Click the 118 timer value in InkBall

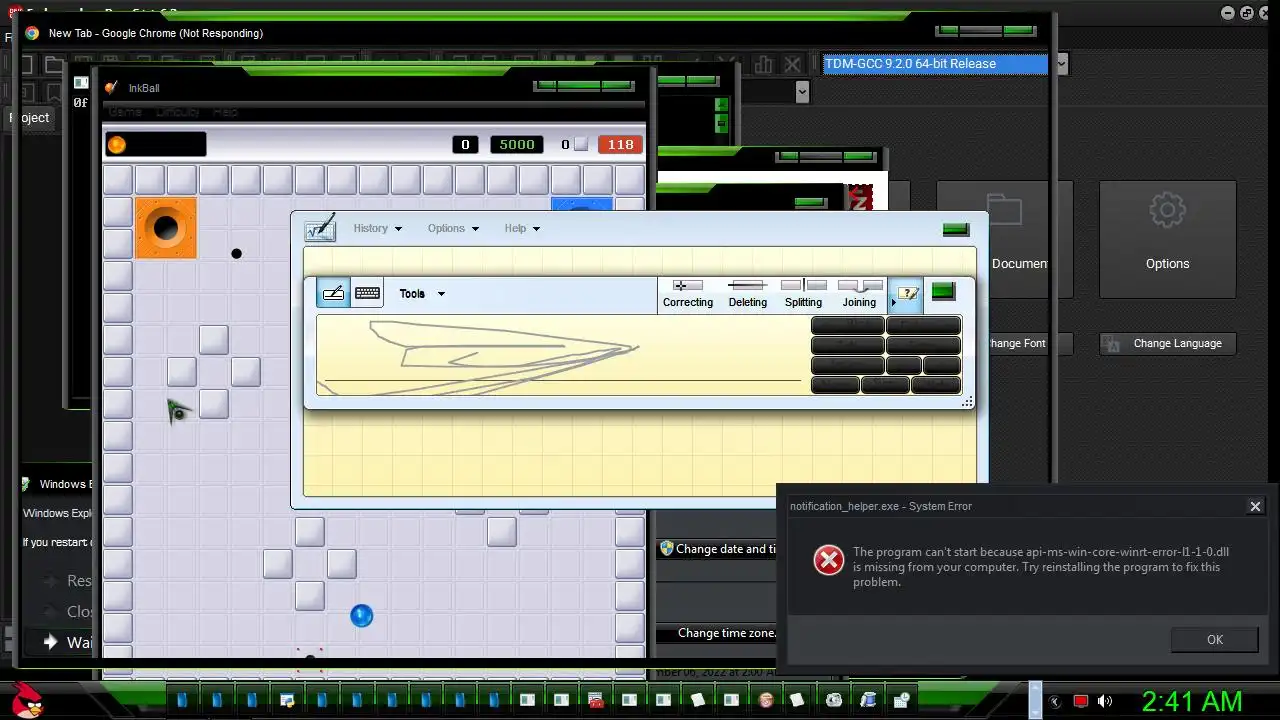tap(620, 145)
